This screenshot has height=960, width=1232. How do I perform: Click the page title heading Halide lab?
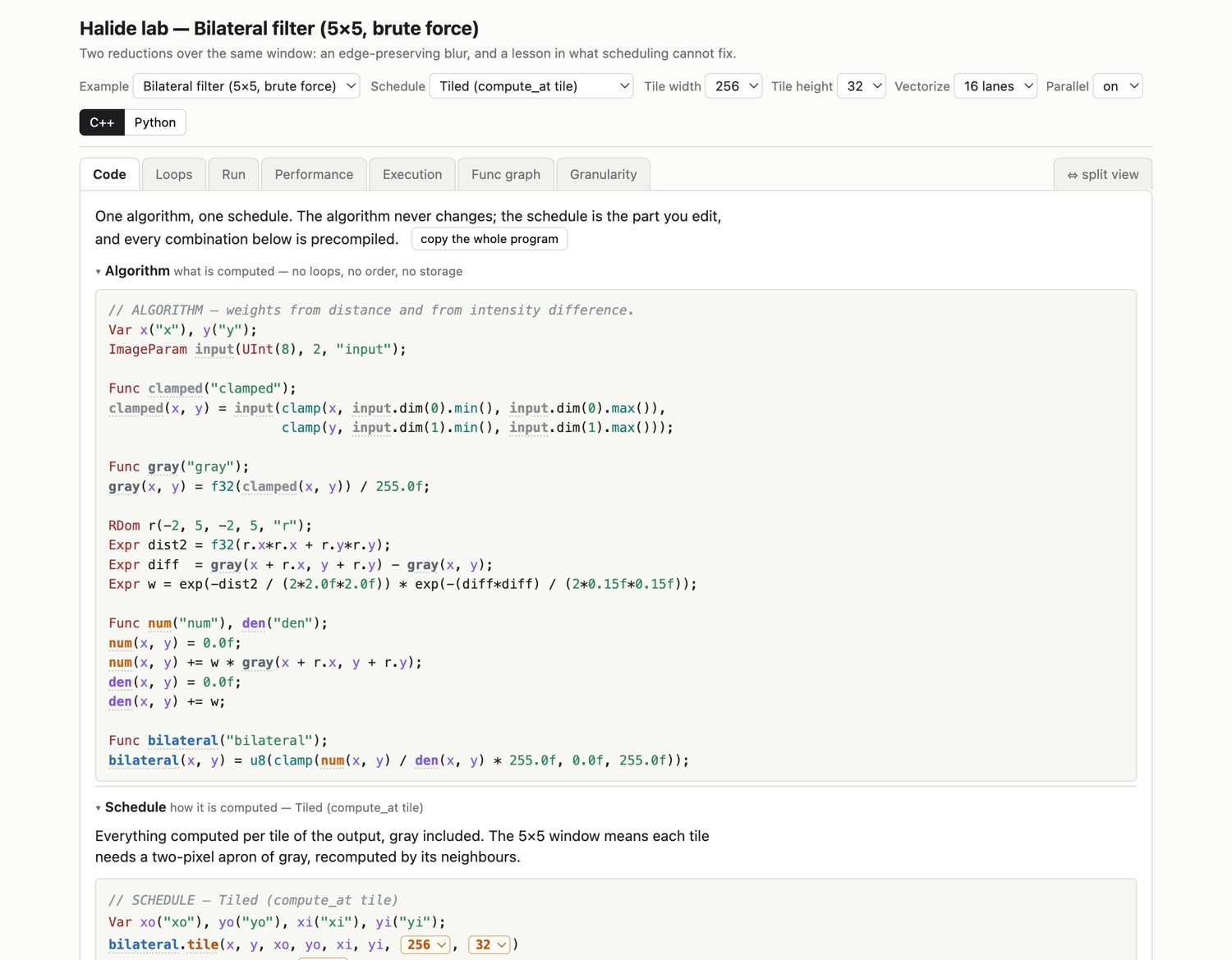(x=279, y=28)
